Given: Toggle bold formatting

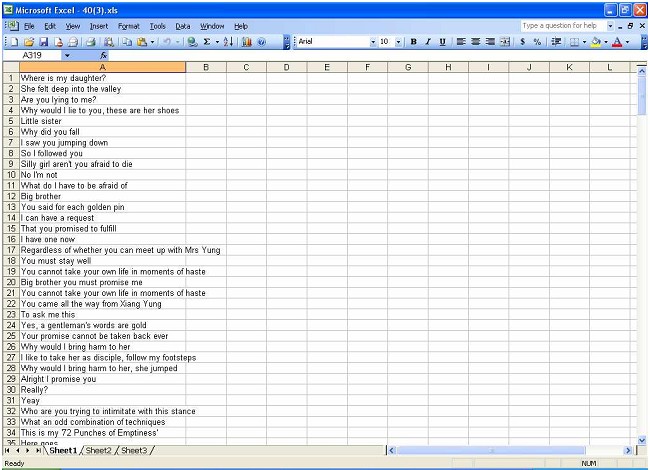Looking at the screenshot, I should 413,41.
